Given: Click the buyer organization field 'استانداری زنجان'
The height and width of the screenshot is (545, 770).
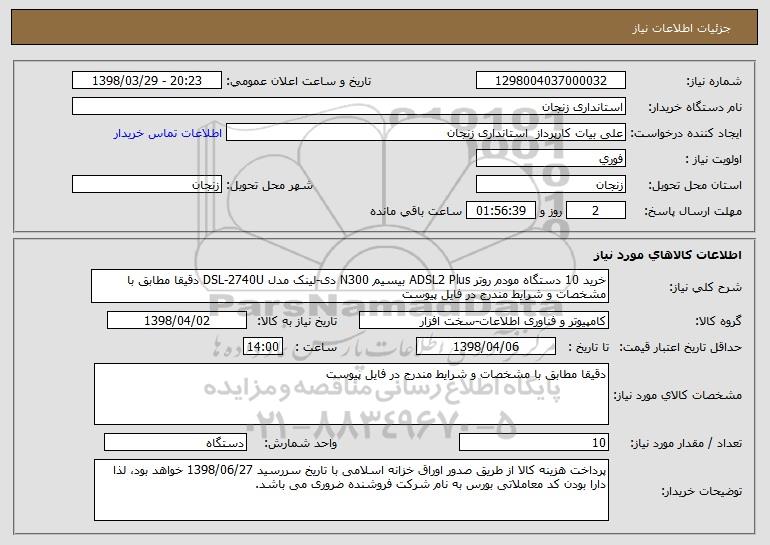Looking at the screenshot, I should (349, 107).
